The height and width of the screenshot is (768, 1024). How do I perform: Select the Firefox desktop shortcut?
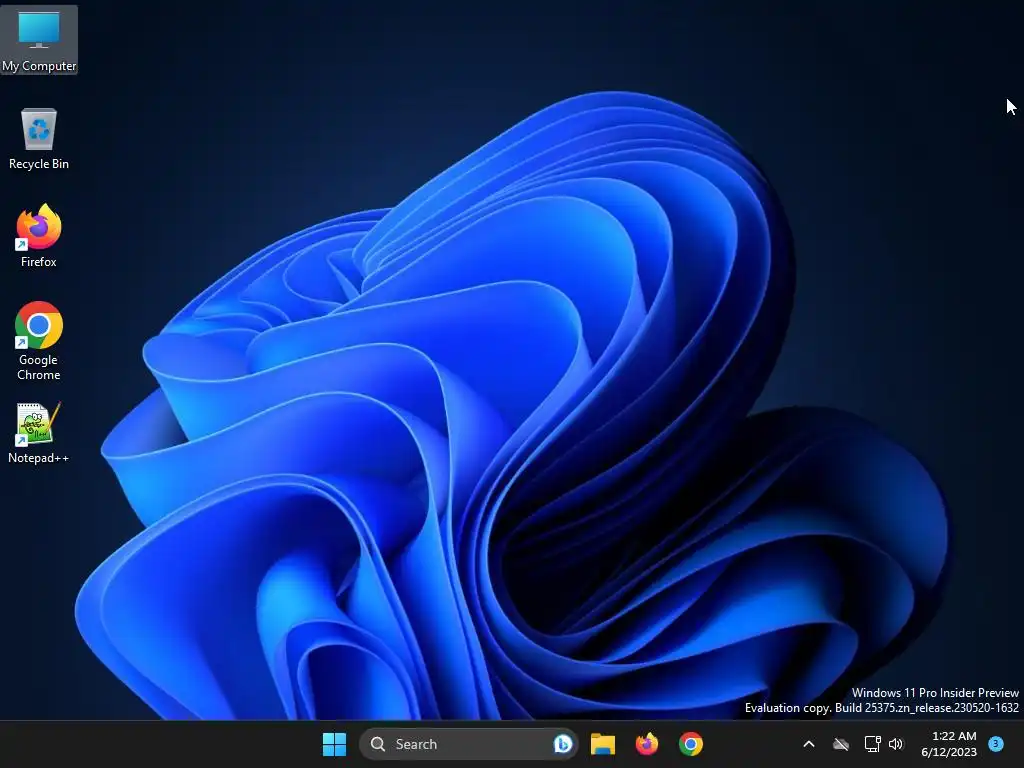[39, 236]
